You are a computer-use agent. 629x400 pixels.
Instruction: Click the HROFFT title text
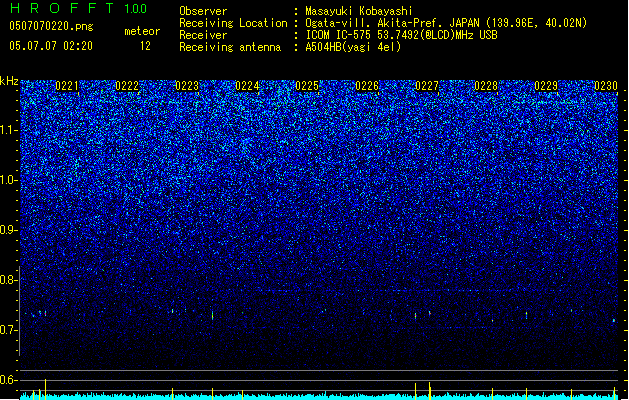coord(62,8)
